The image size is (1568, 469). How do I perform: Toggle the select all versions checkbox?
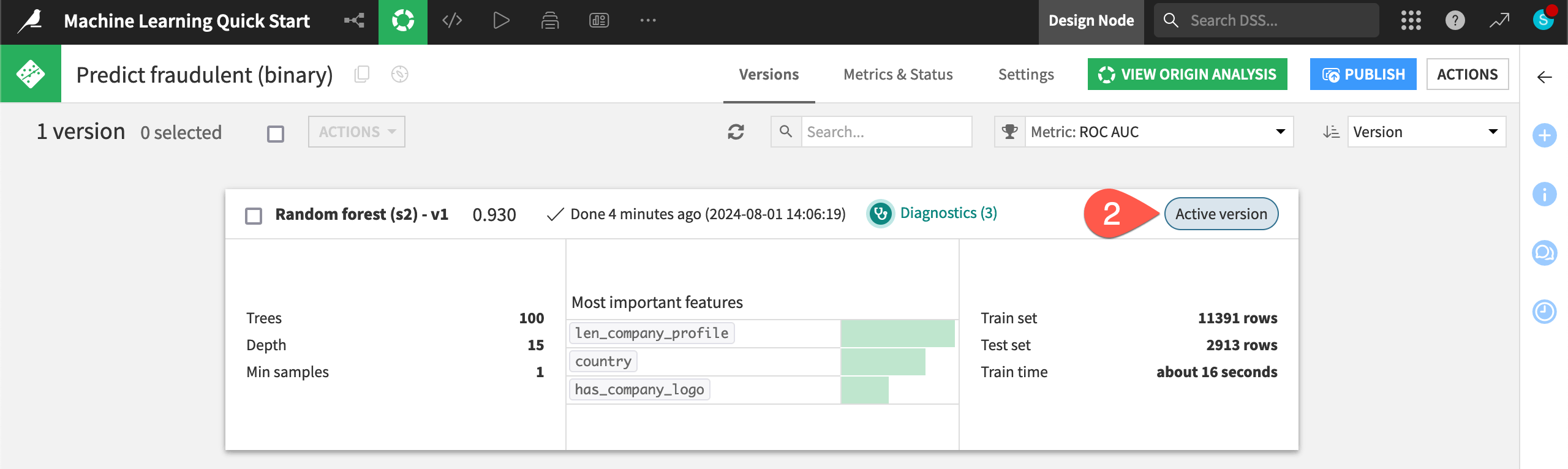pyautogui.click(x=276, y=133)
